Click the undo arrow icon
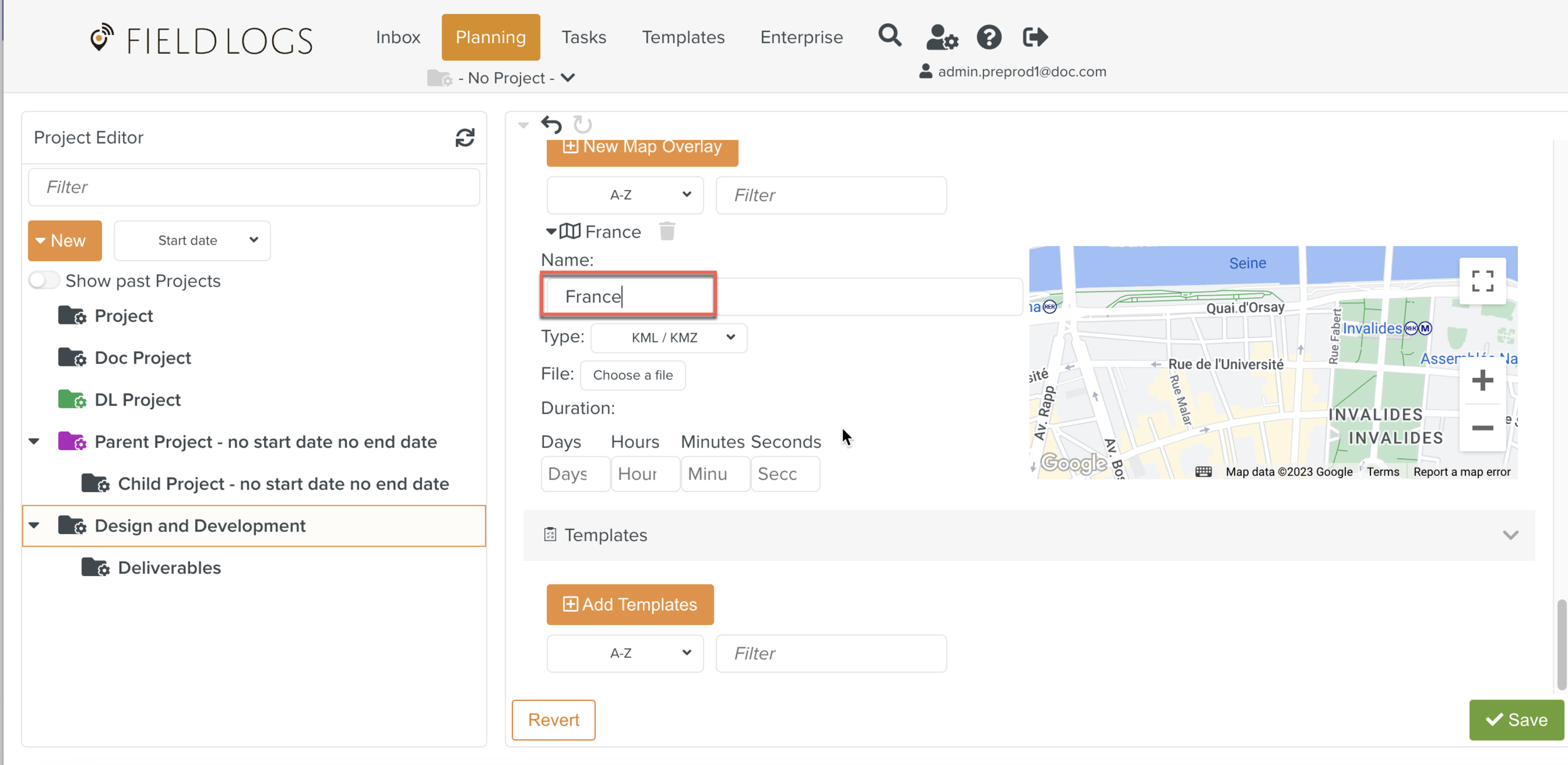This screenshot has height=765, width=1568. (x=551, y=124)
